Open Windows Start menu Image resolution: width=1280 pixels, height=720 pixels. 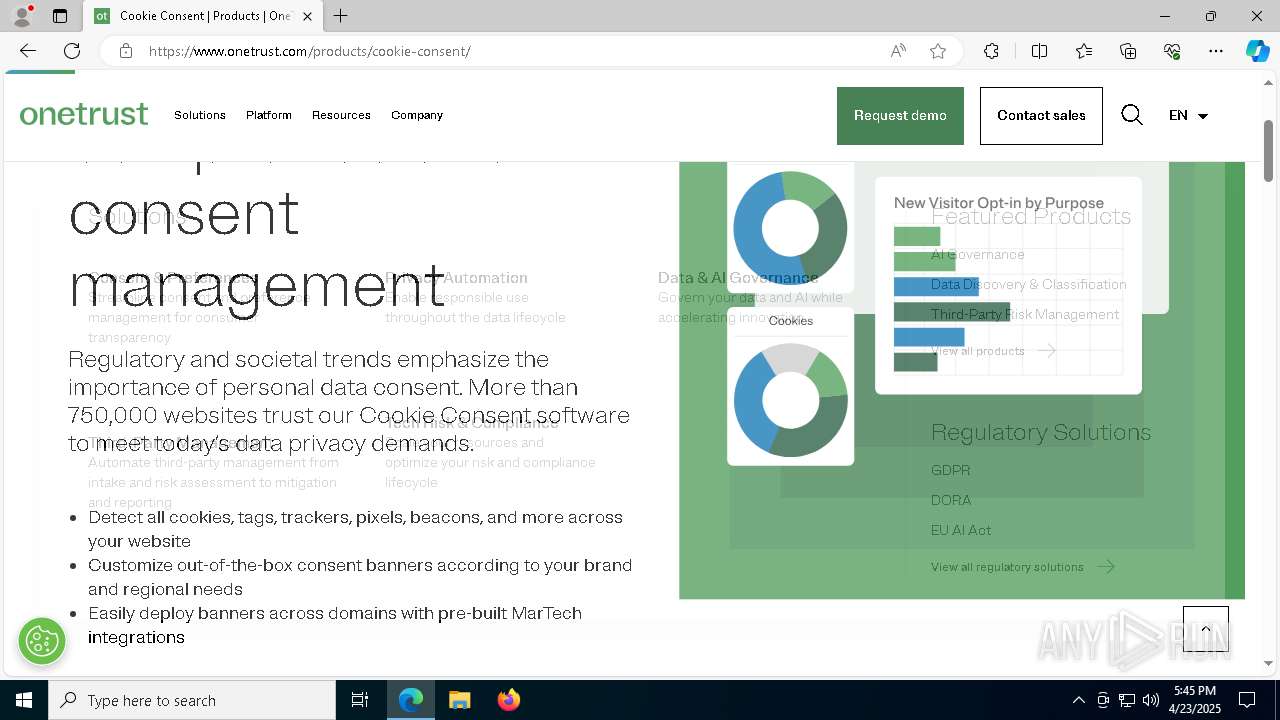coord(24,700)
